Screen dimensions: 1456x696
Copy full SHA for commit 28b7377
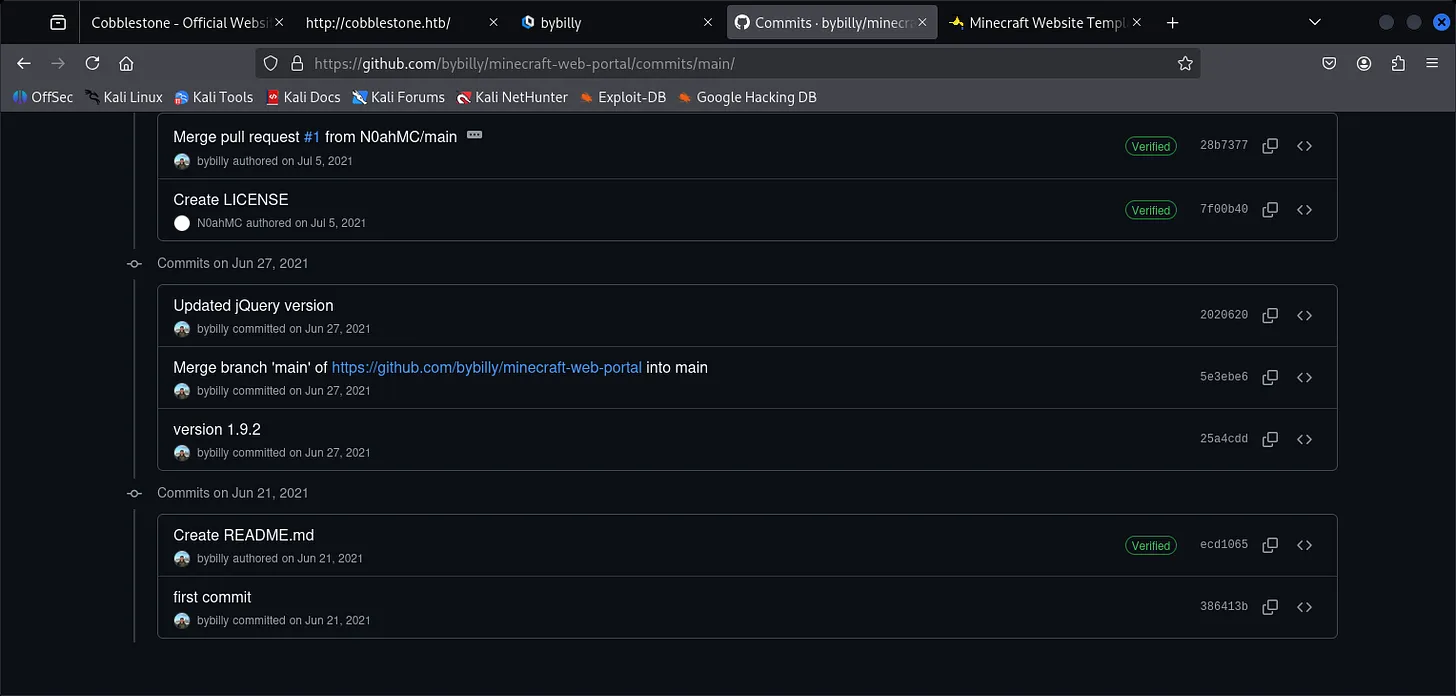pos(1270,146)
